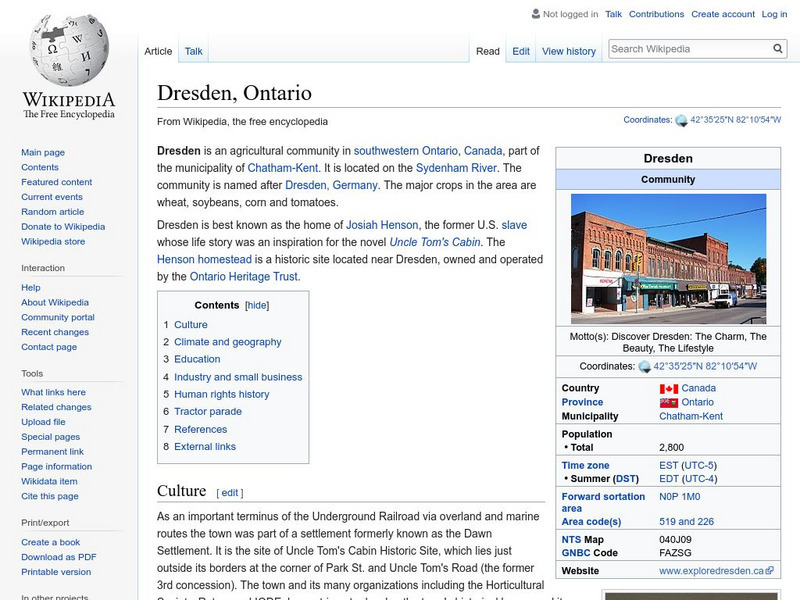Screen dimensions: 800x600
Task: Open the Edit tab
Action: pyautogui.click(x=521, y=51)
